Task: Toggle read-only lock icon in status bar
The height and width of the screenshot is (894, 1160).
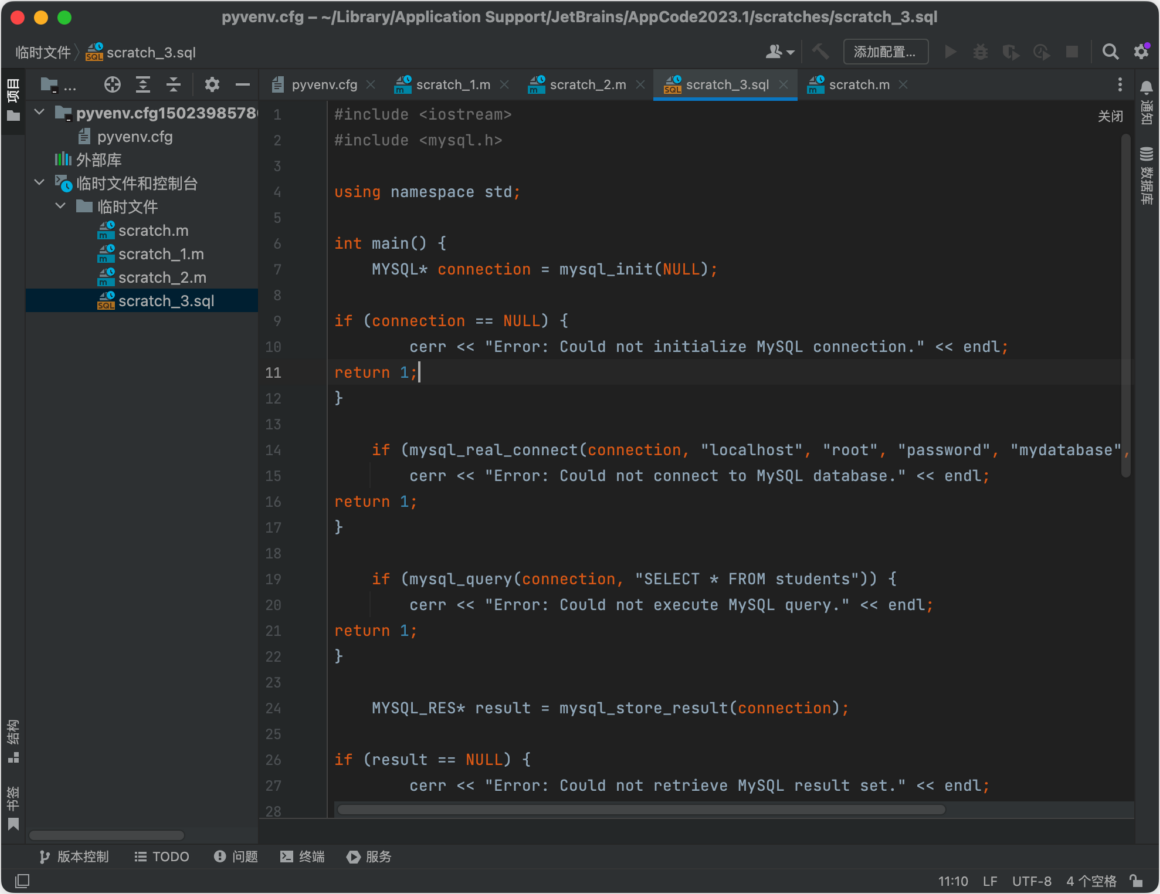Action: pyautogui.click(x=1137, y=881)
